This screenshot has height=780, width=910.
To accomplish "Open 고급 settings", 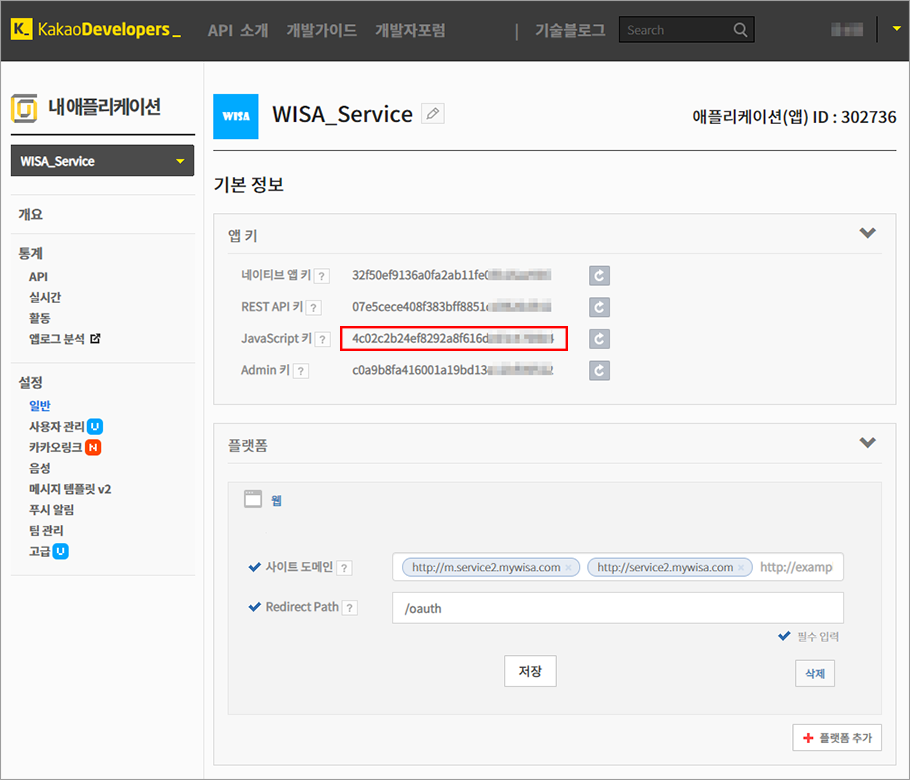I will click(x=40, y=551).
